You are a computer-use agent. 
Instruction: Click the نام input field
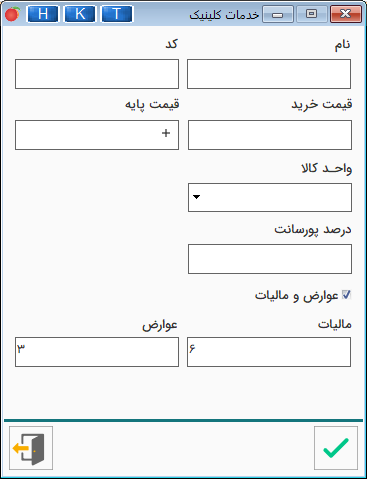[x=269, y=74]
